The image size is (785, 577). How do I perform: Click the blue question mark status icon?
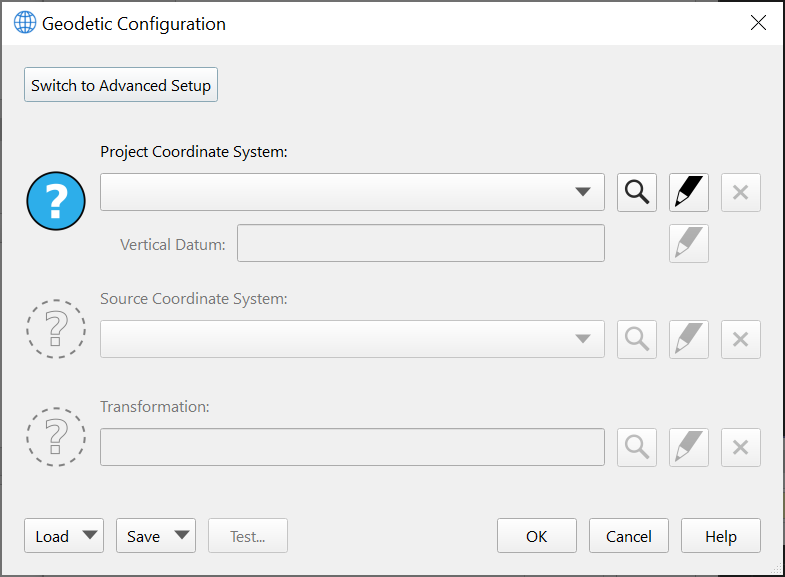point(56,201)
